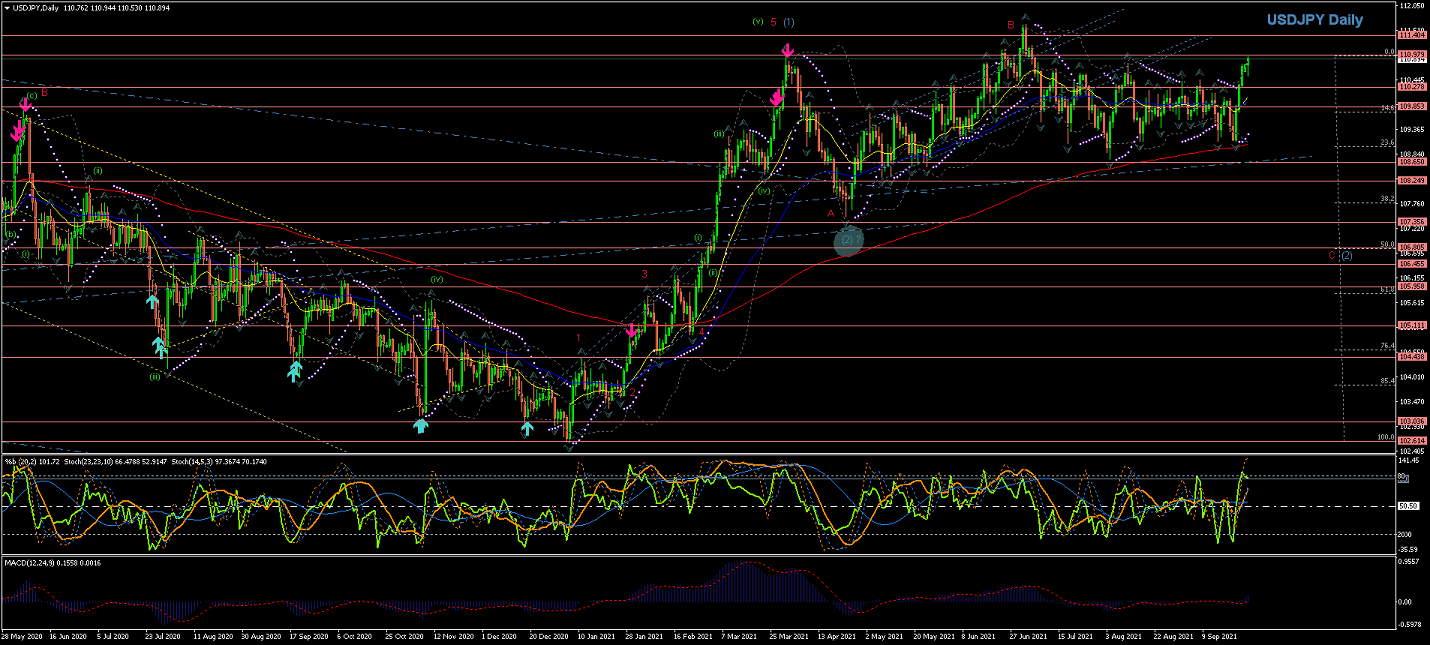Click the 50.50 oscillator scale value
This screenshot has width=1430, height=645.
(x=1409, y=506)
